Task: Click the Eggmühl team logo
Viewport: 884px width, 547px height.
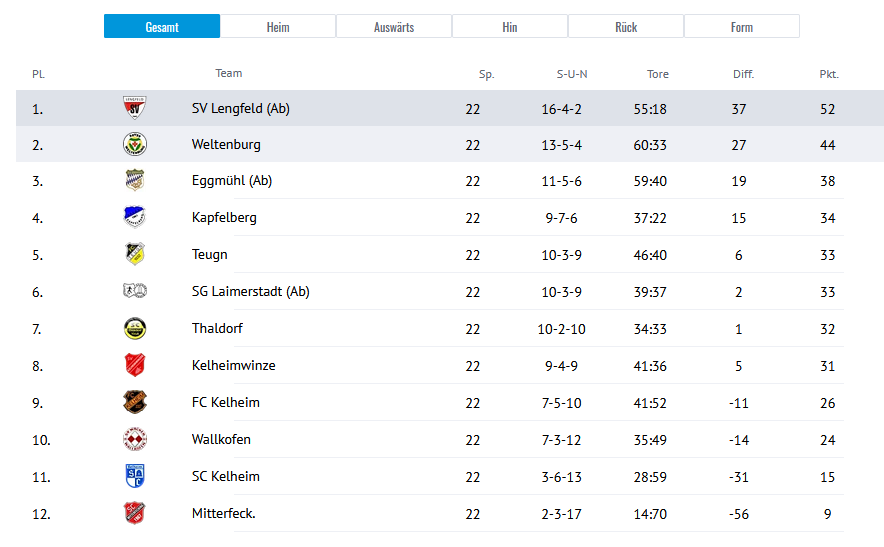Action: [134, 181]
